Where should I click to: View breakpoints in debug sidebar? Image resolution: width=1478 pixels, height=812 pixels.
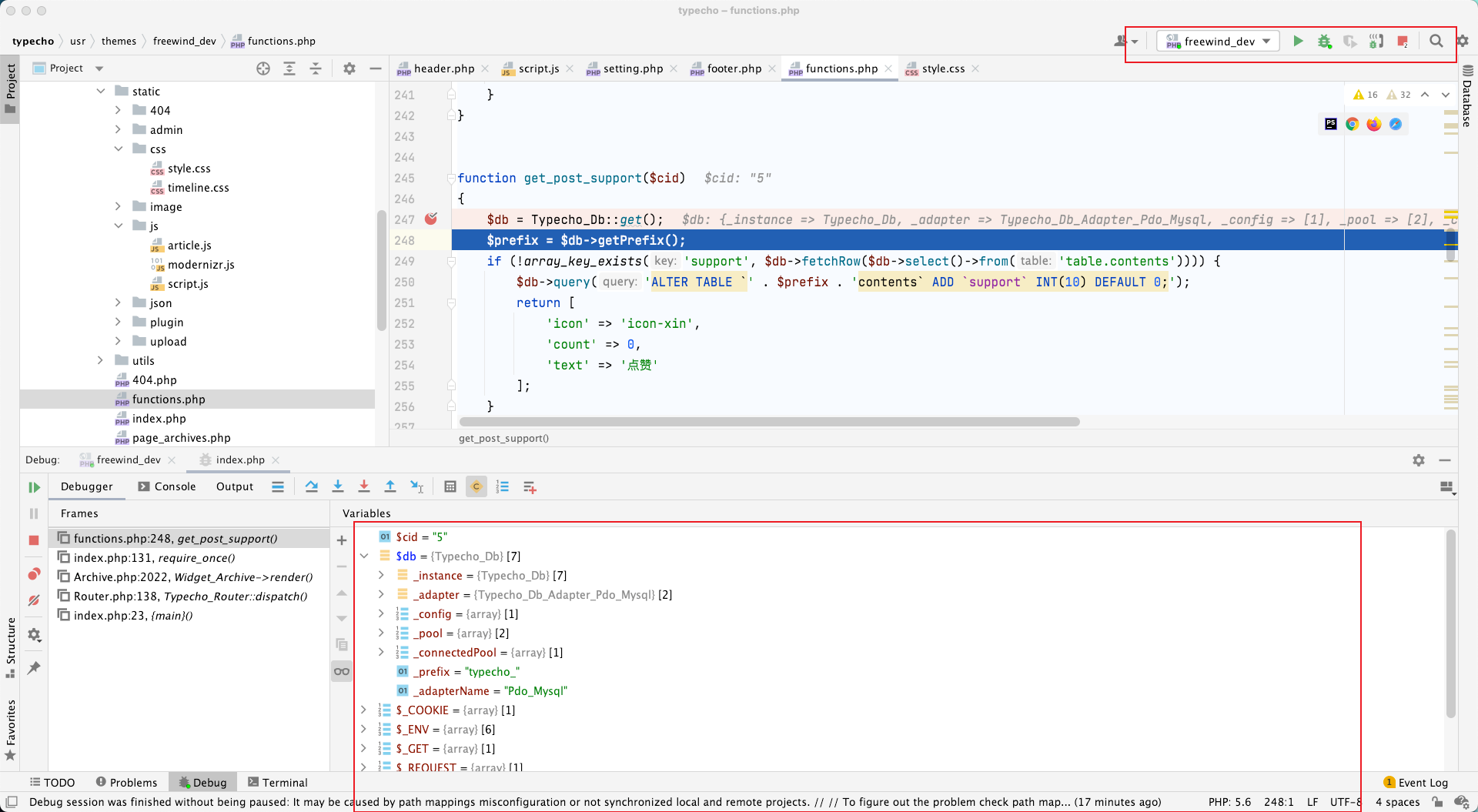coord(34,574)
